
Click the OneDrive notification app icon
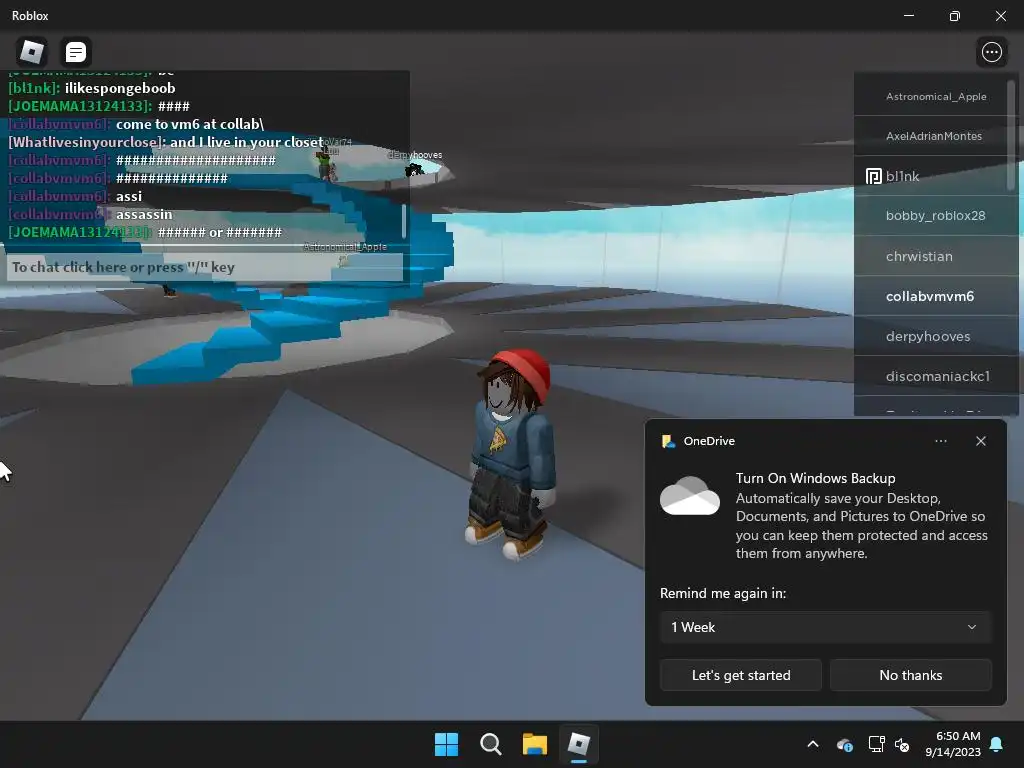[668, 441]
